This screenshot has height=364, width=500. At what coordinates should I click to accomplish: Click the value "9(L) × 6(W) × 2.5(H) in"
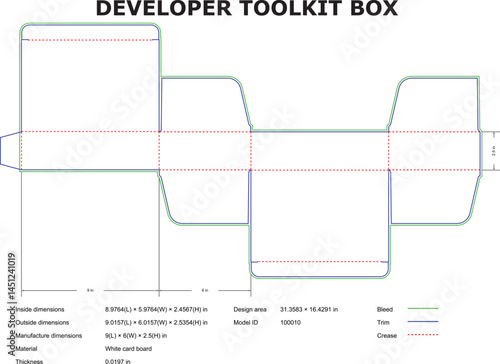coord(136,335)
